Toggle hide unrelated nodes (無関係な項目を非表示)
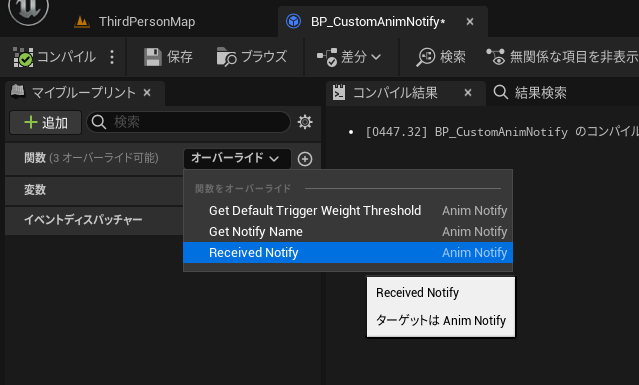Viewport: 639px width, 385px height. tap(562, 57)
